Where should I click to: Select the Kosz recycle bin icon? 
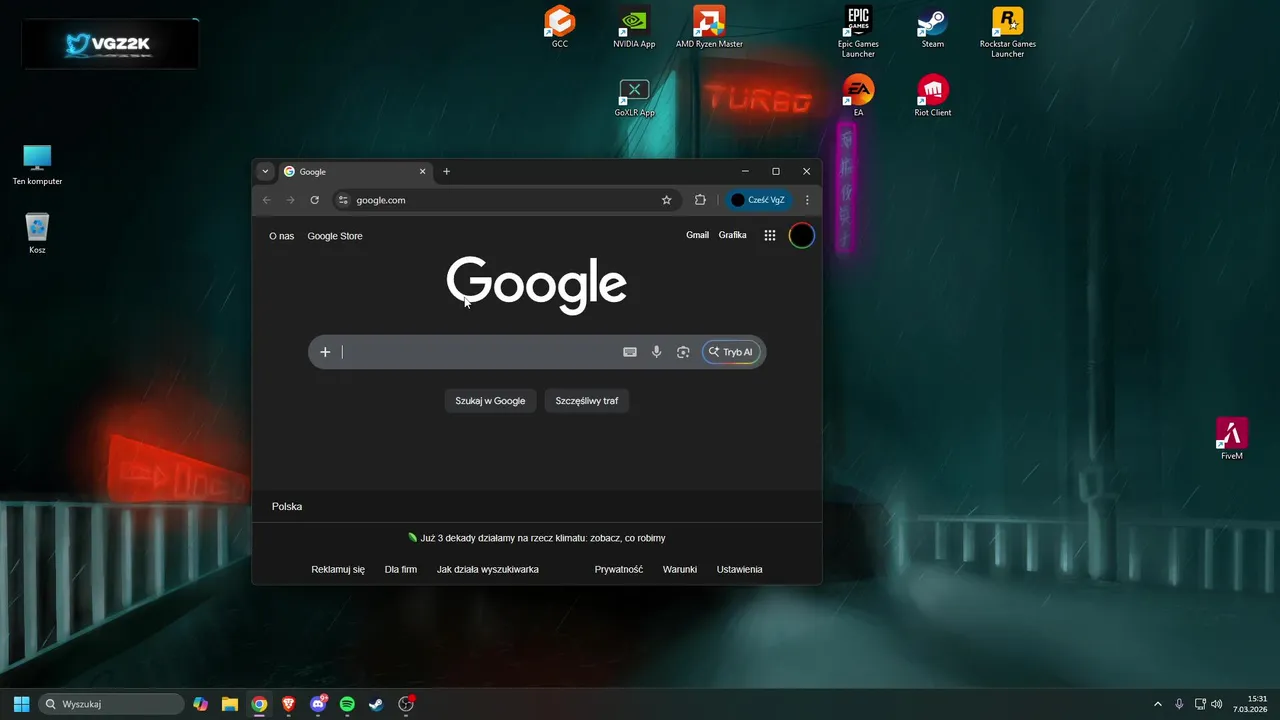point(37,233)
